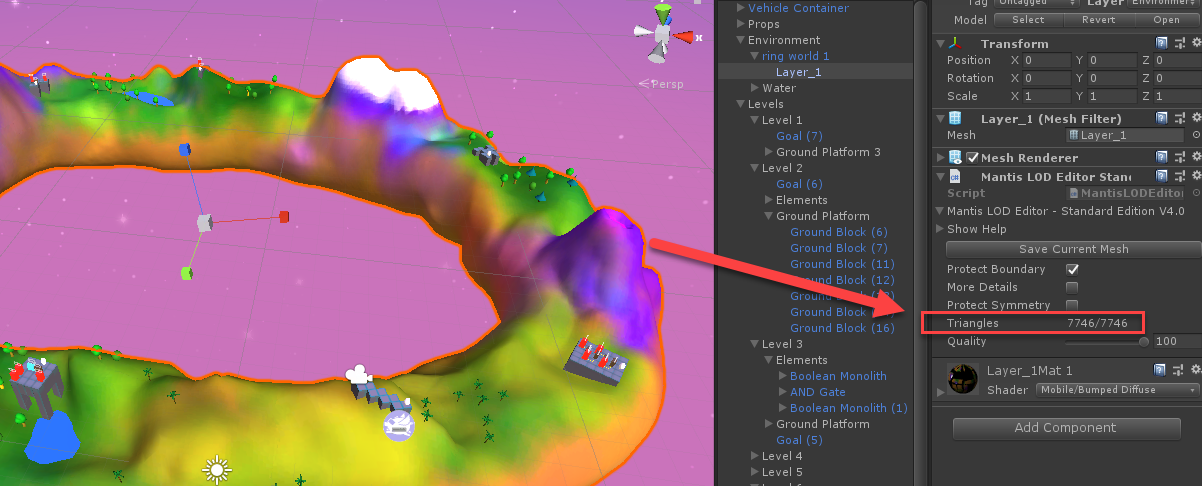
Task: Select ring world 1 in hierarchy
Action: (796, 56)
